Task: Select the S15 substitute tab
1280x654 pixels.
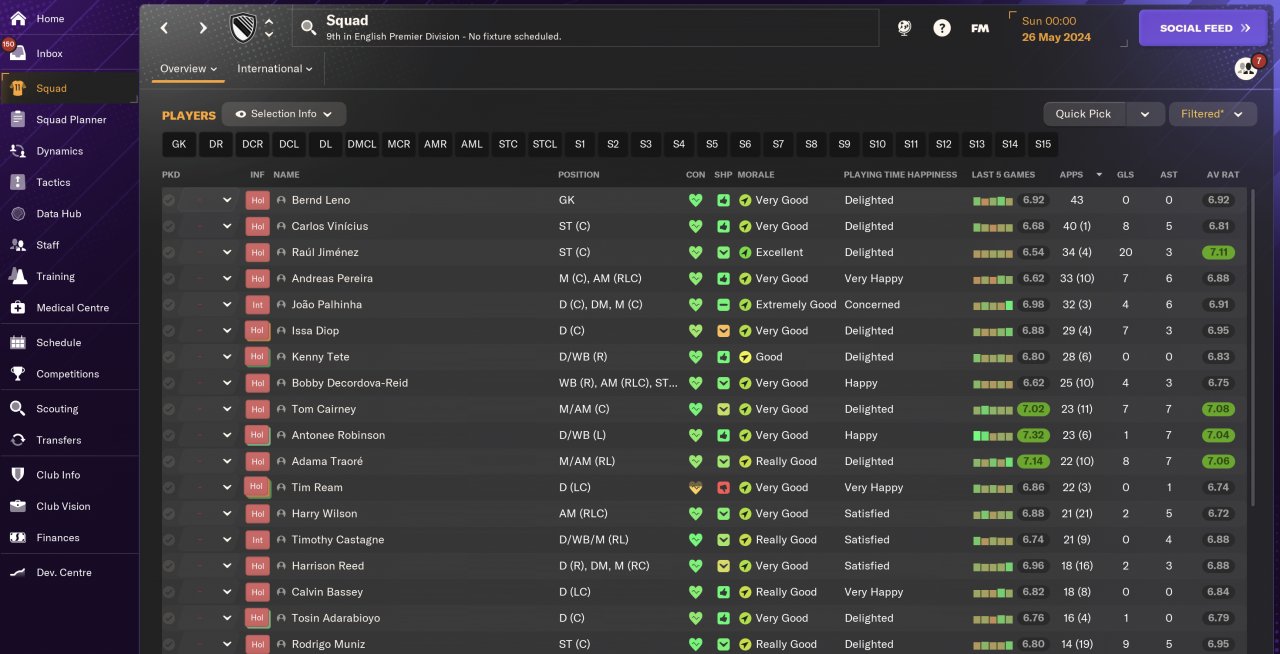Action: point(1043,144)
